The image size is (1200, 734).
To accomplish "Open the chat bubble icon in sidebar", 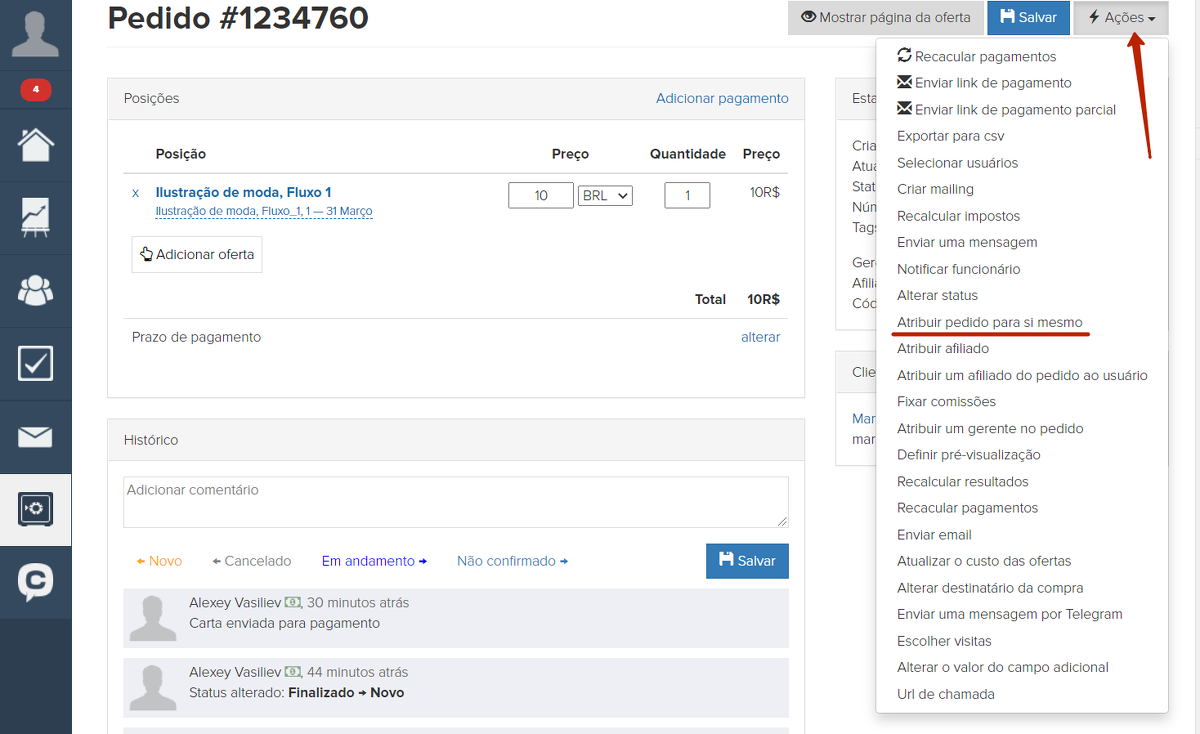I will 35,582.
